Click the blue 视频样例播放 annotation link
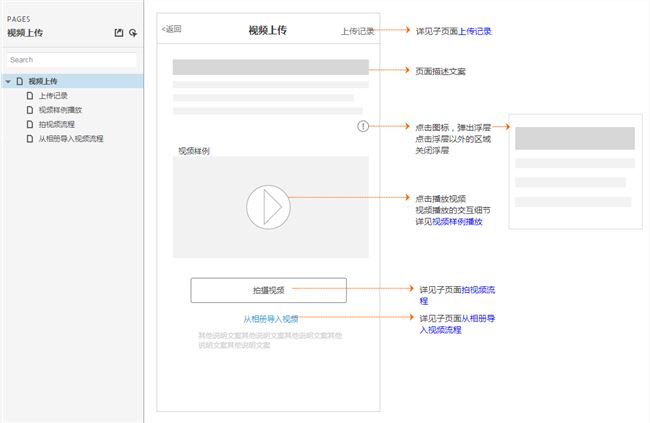This screenshot has height=423, width=650. (457, 221)
